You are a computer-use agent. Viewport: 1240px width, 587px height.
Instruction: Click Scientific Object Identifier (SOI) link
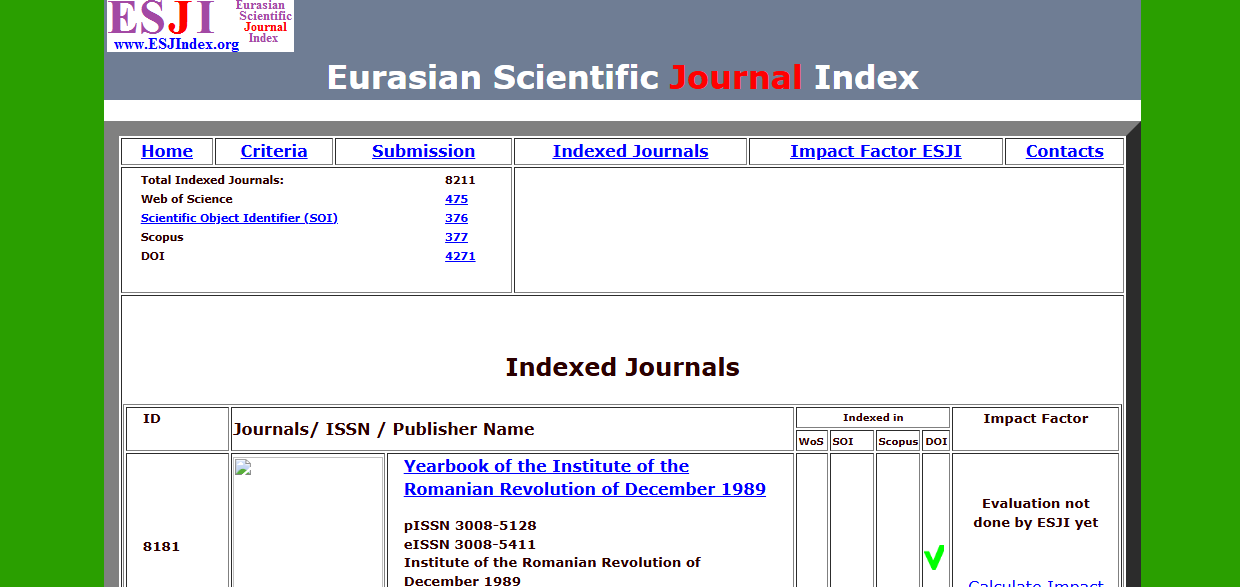coord(239,218)
